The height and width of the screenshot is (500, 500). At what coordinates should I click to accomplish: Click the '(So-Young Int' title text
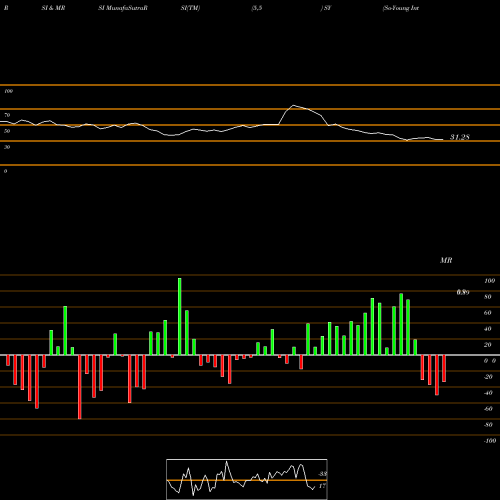click(x=401, y=8)
